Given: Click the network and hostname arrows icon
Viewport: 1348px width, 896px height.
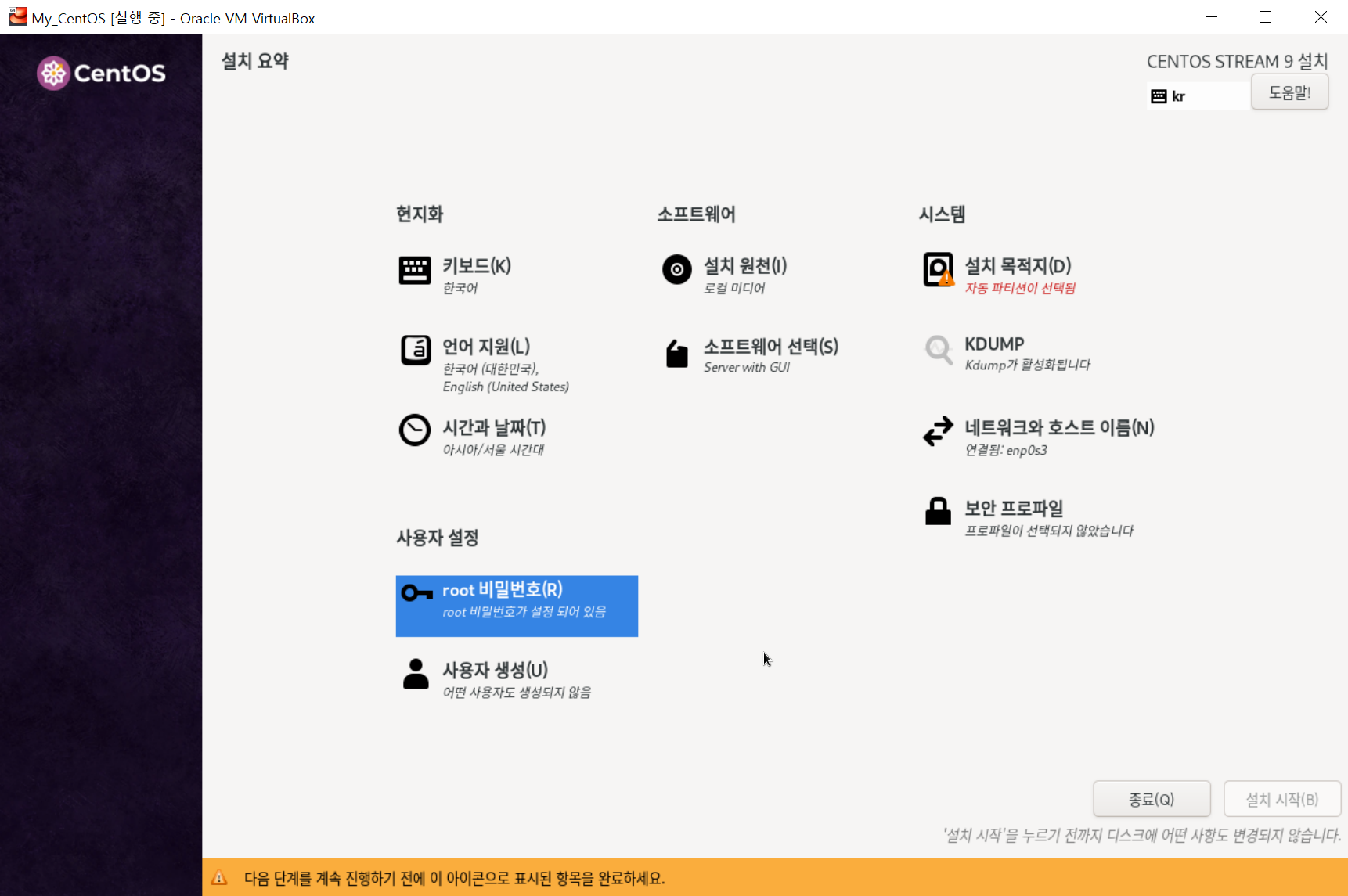Looking at the screenshot, I should [938, 431].
